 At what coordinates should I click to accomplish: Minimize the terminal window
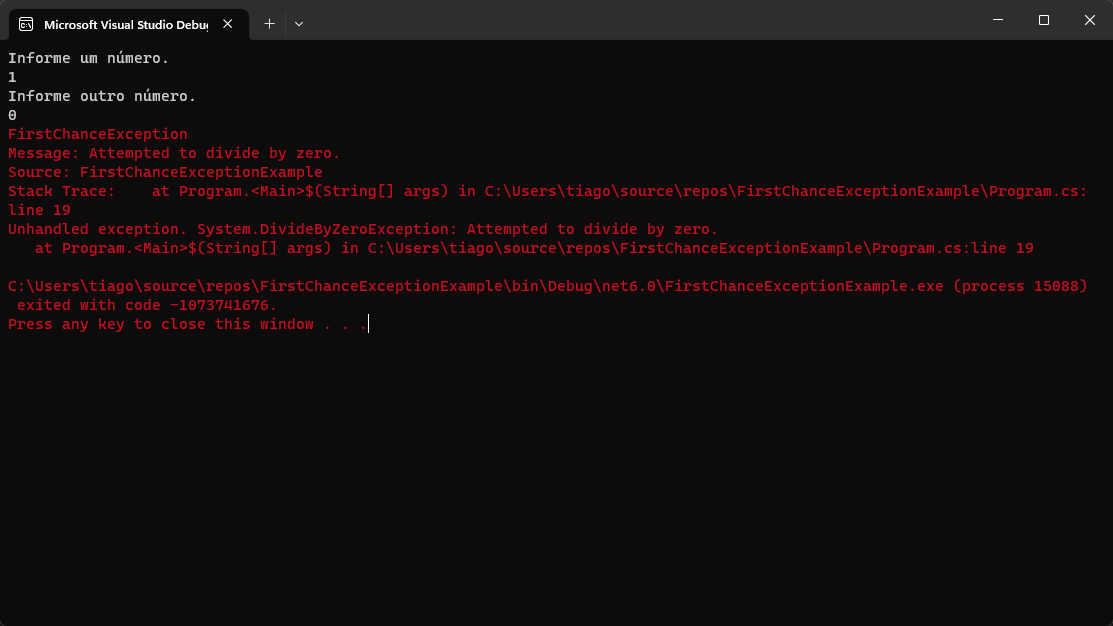pyautogui.click(x=998, y=20)
